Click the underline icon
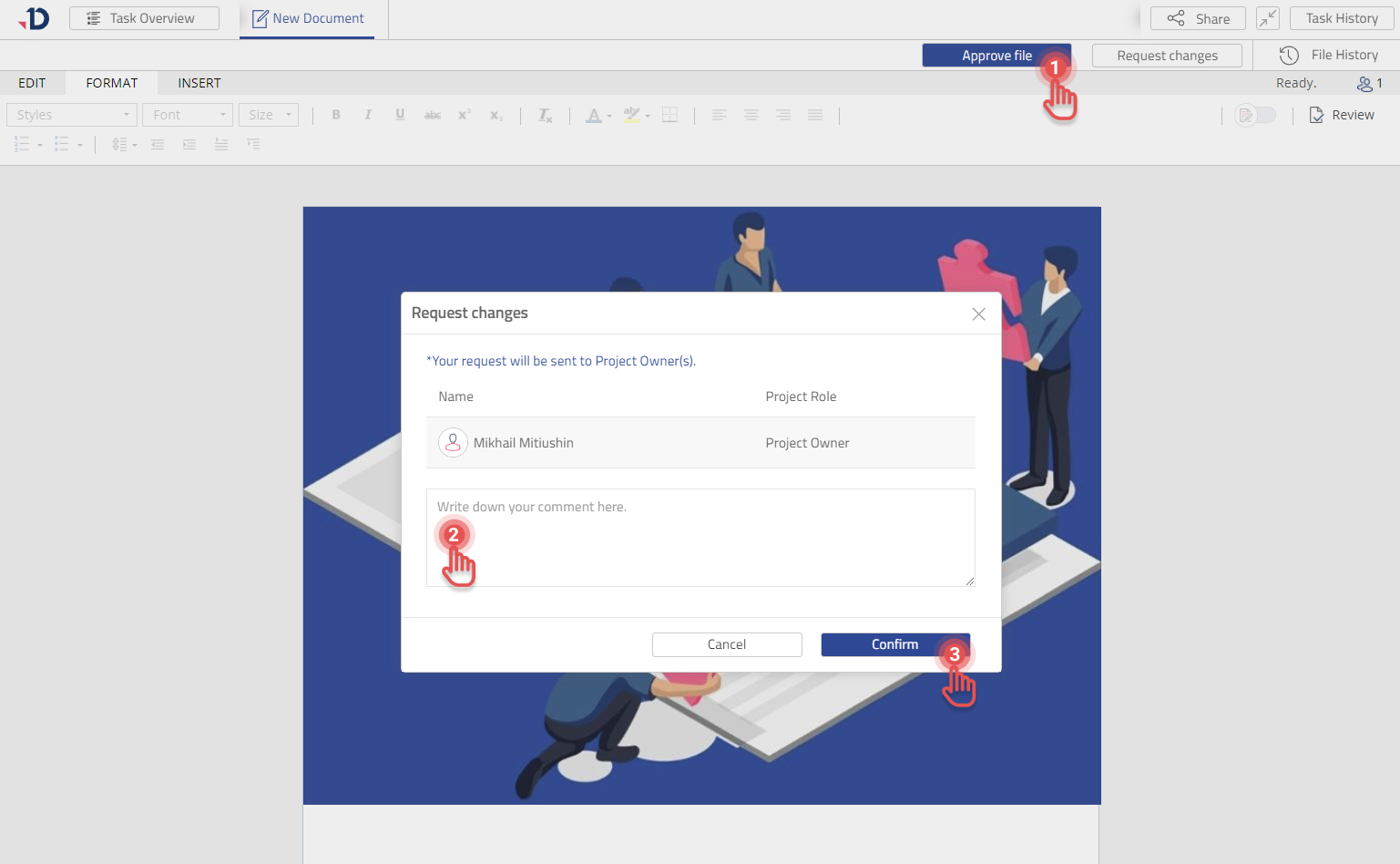Screen dimensions: 1400x864 click(400, 115)
